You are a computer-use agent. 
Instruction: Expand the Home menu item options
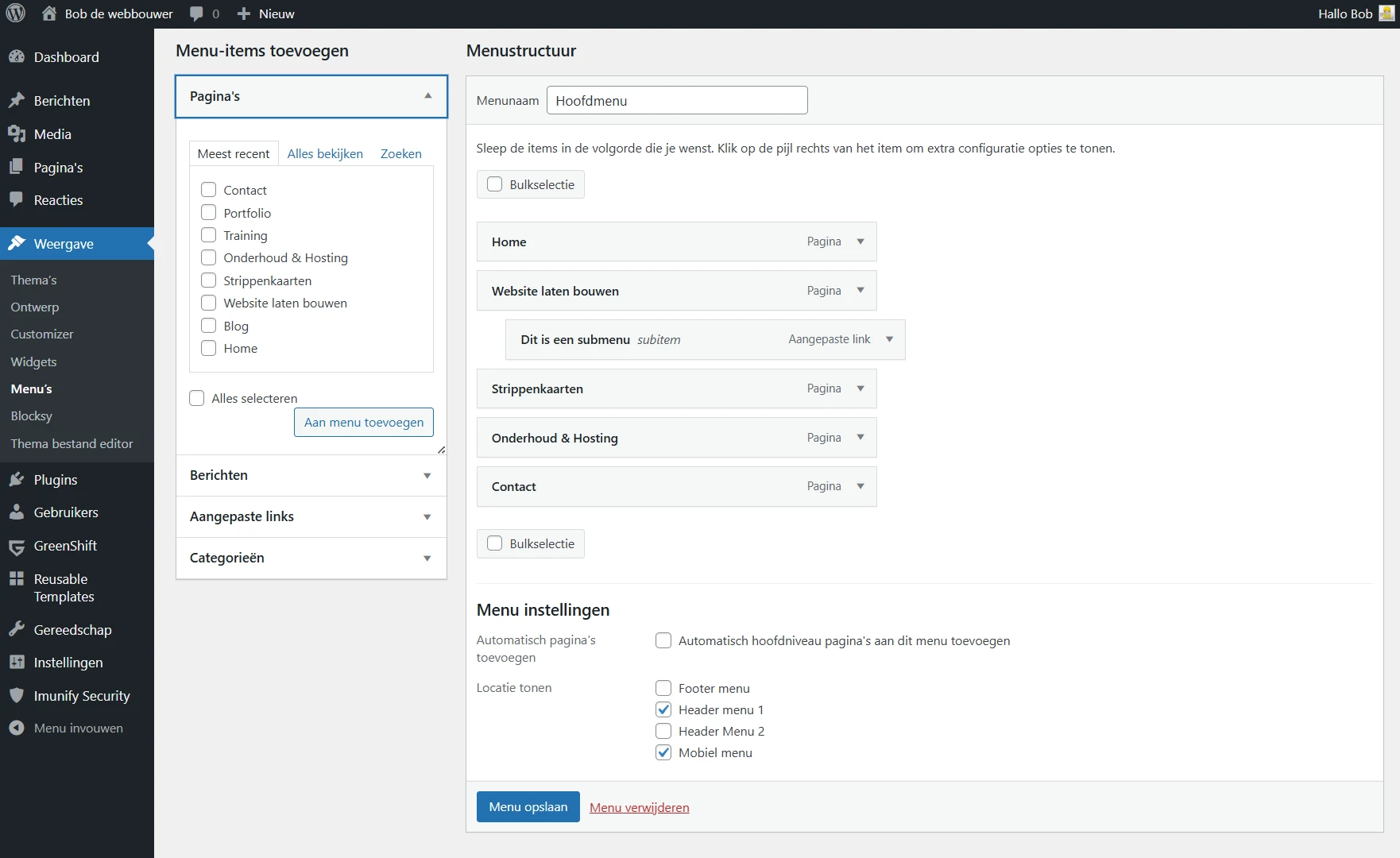[860, 242]
